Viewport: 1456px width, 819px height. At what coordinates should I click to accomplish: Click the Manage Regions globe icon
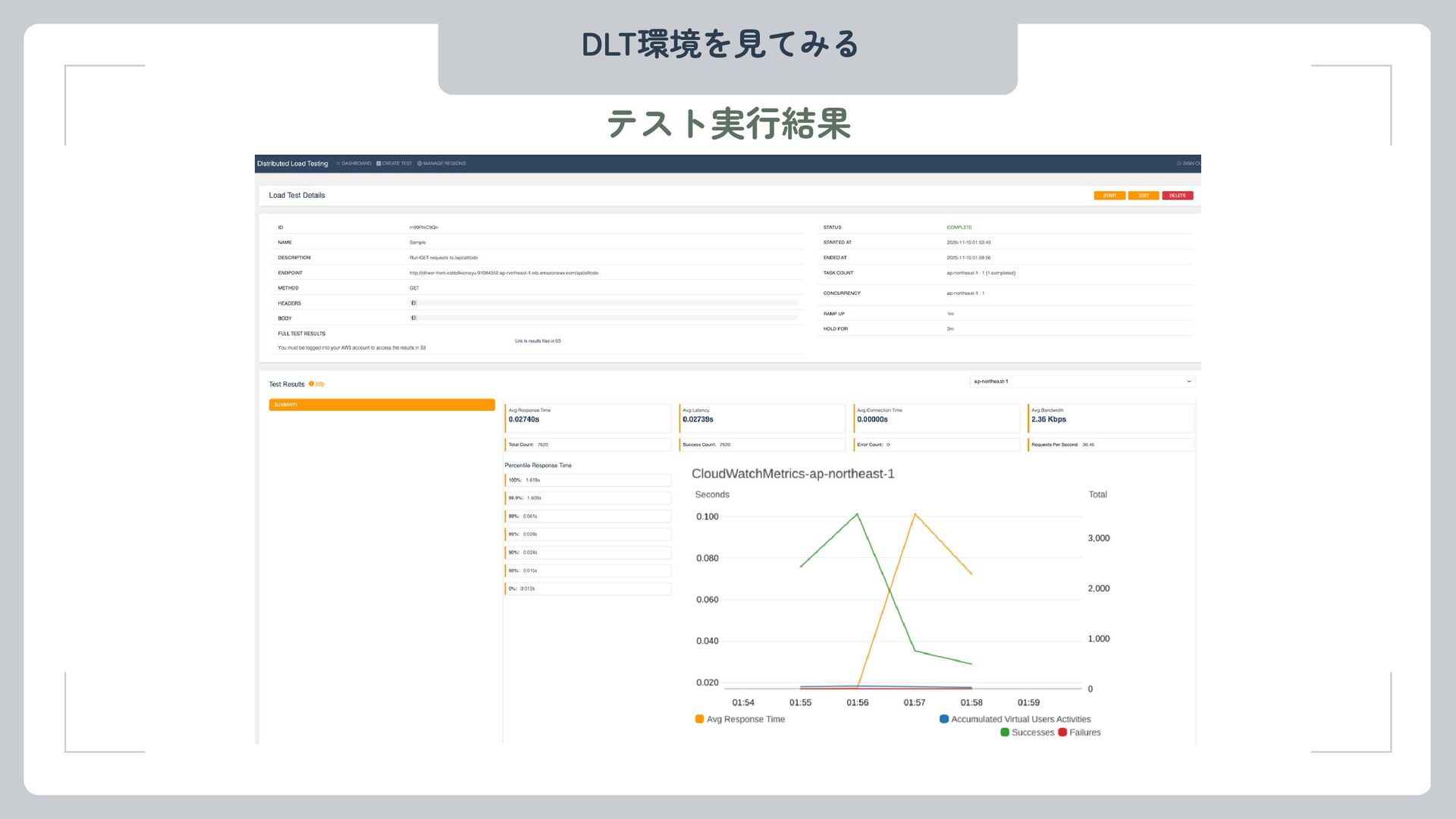tap(419, 164)
